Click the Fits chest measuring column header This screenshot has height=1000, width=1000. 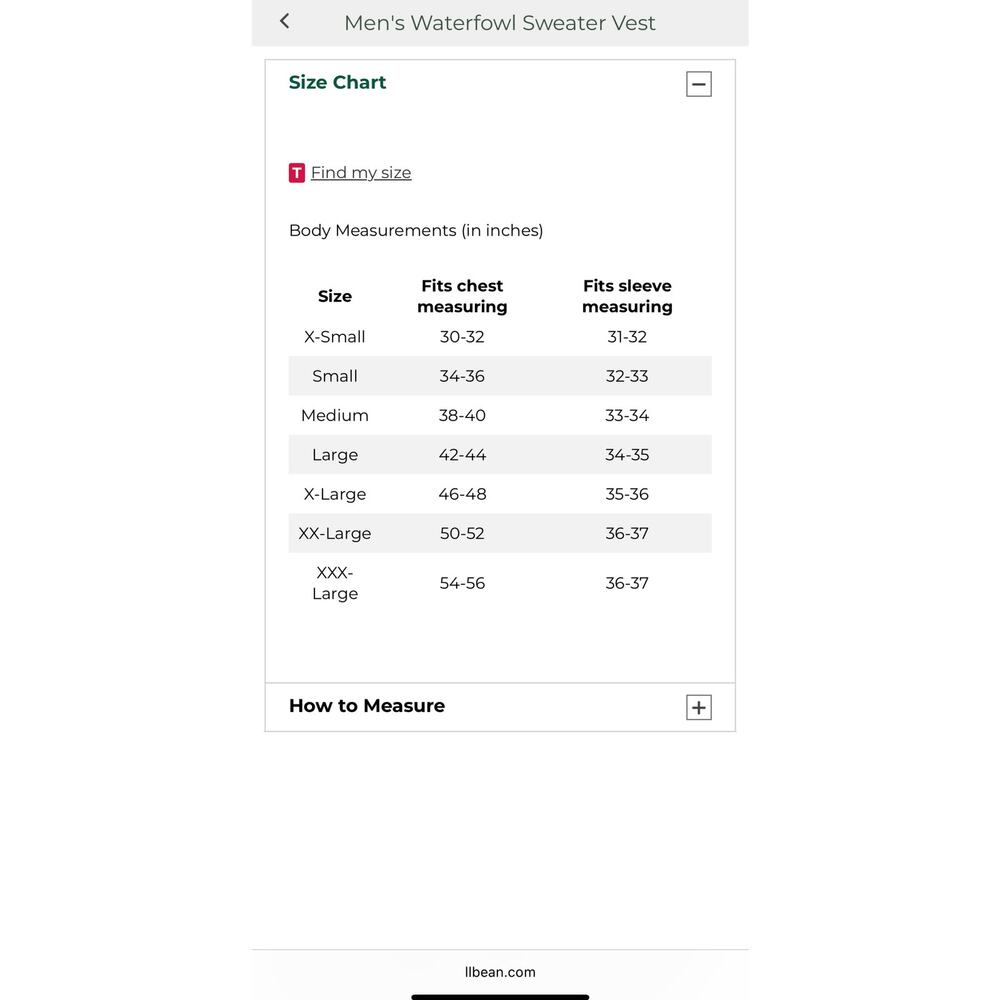point(462,296)
